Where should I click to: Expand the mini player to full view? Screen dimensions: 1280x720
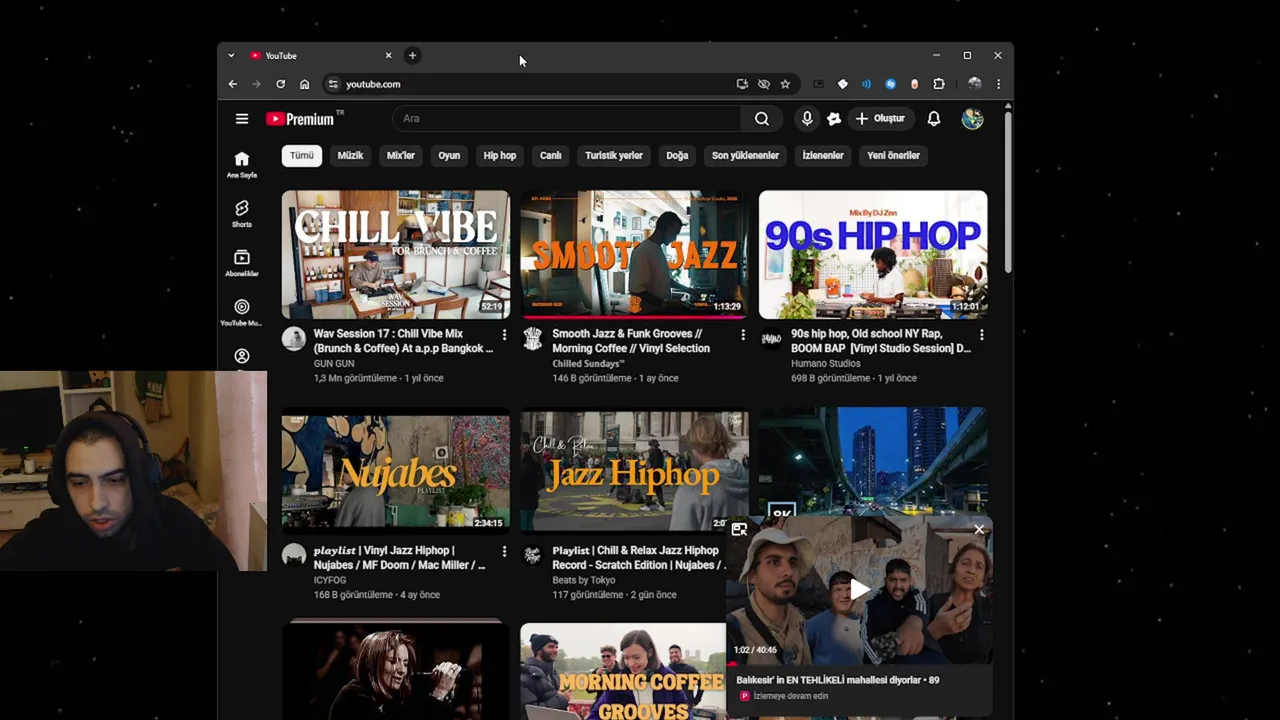coord(739,530)
